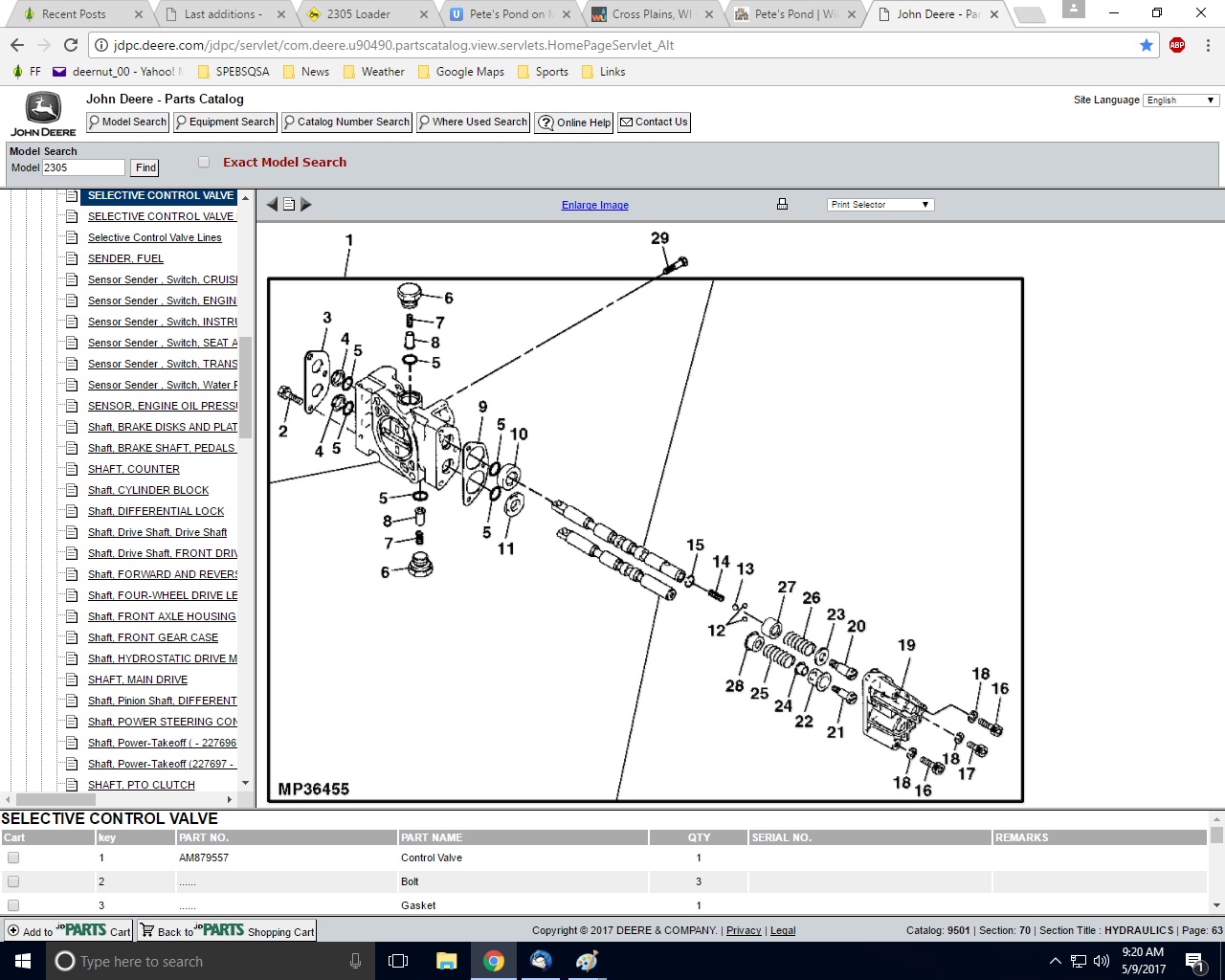The image size is (1225, 980).
Task: Enable the Exact Model Search checkbox
Action: click(x=204, y=163)
